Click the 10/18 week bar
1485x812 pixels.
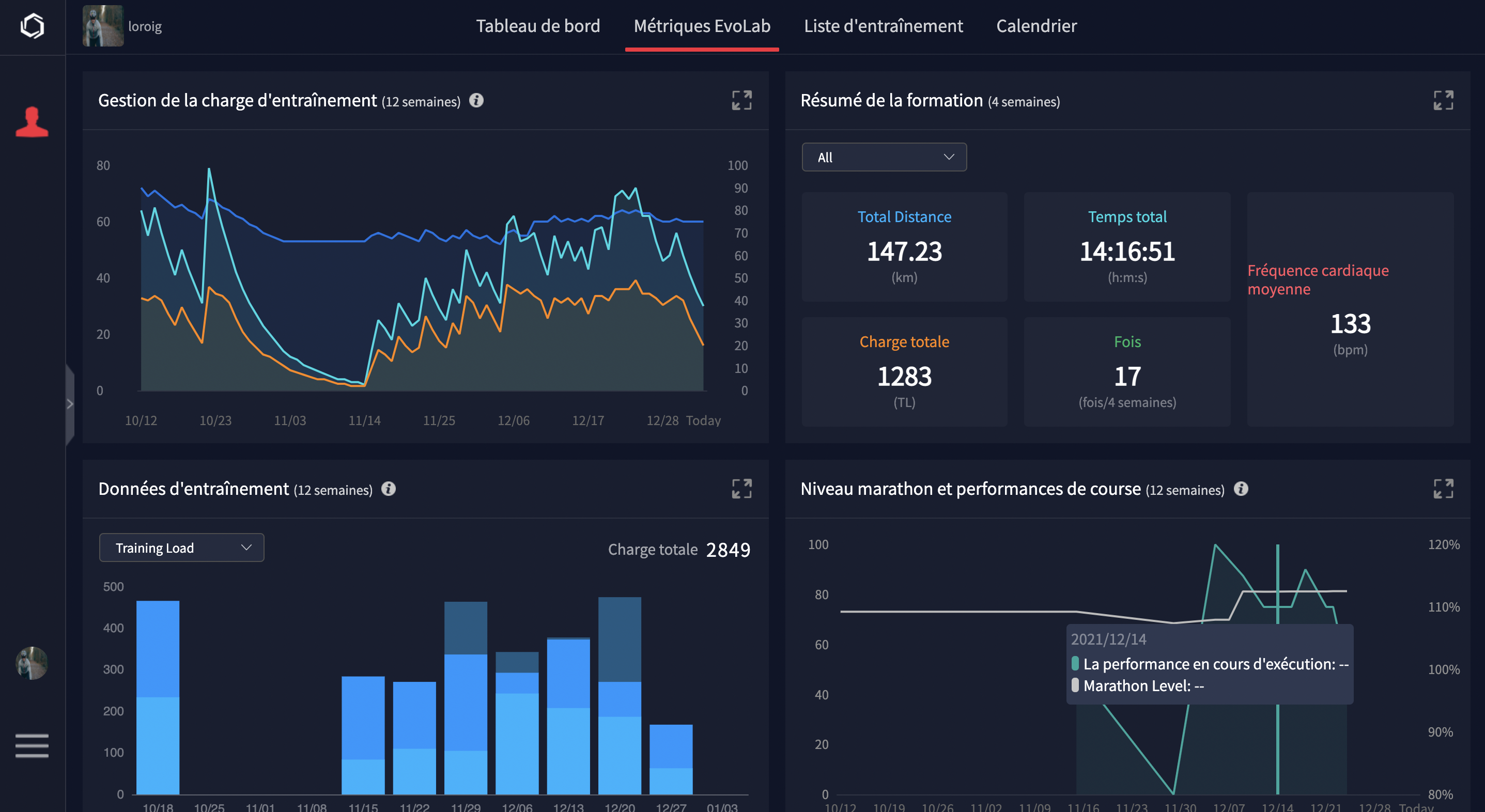coord(158,697)
